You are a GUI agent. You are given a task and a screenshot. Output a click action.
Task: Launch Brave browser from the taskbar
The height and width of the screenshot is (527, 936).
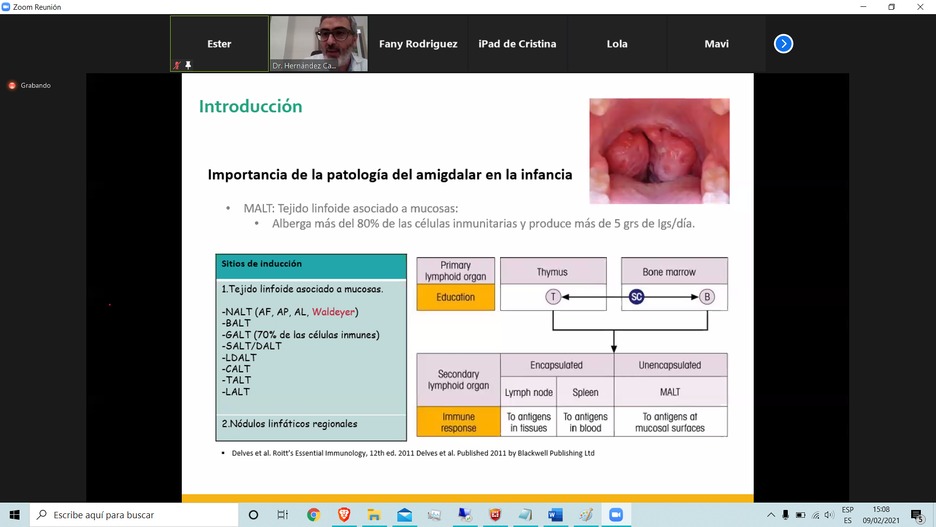click(x=344, y=515)
